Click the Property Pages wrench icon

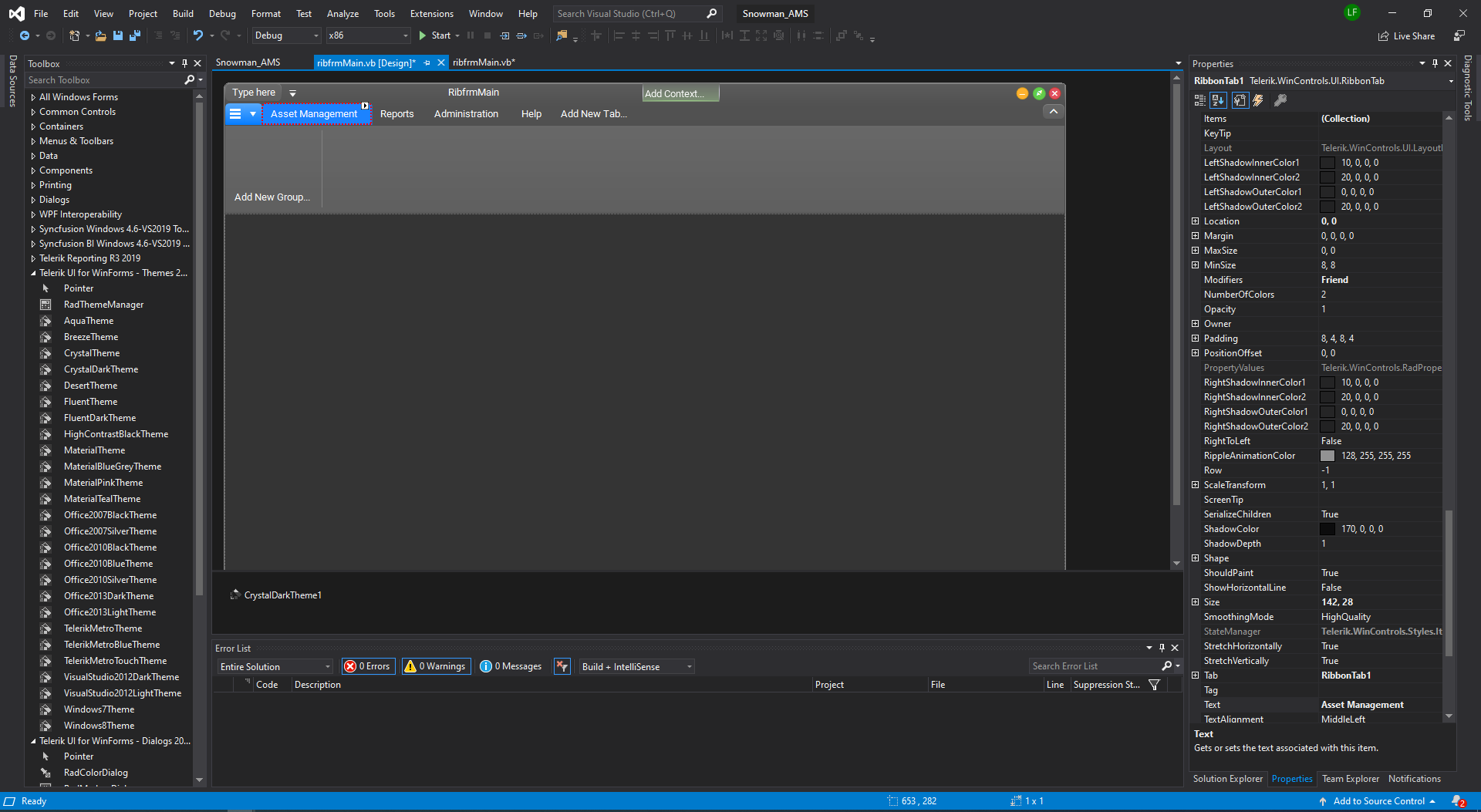point(1280,100)
